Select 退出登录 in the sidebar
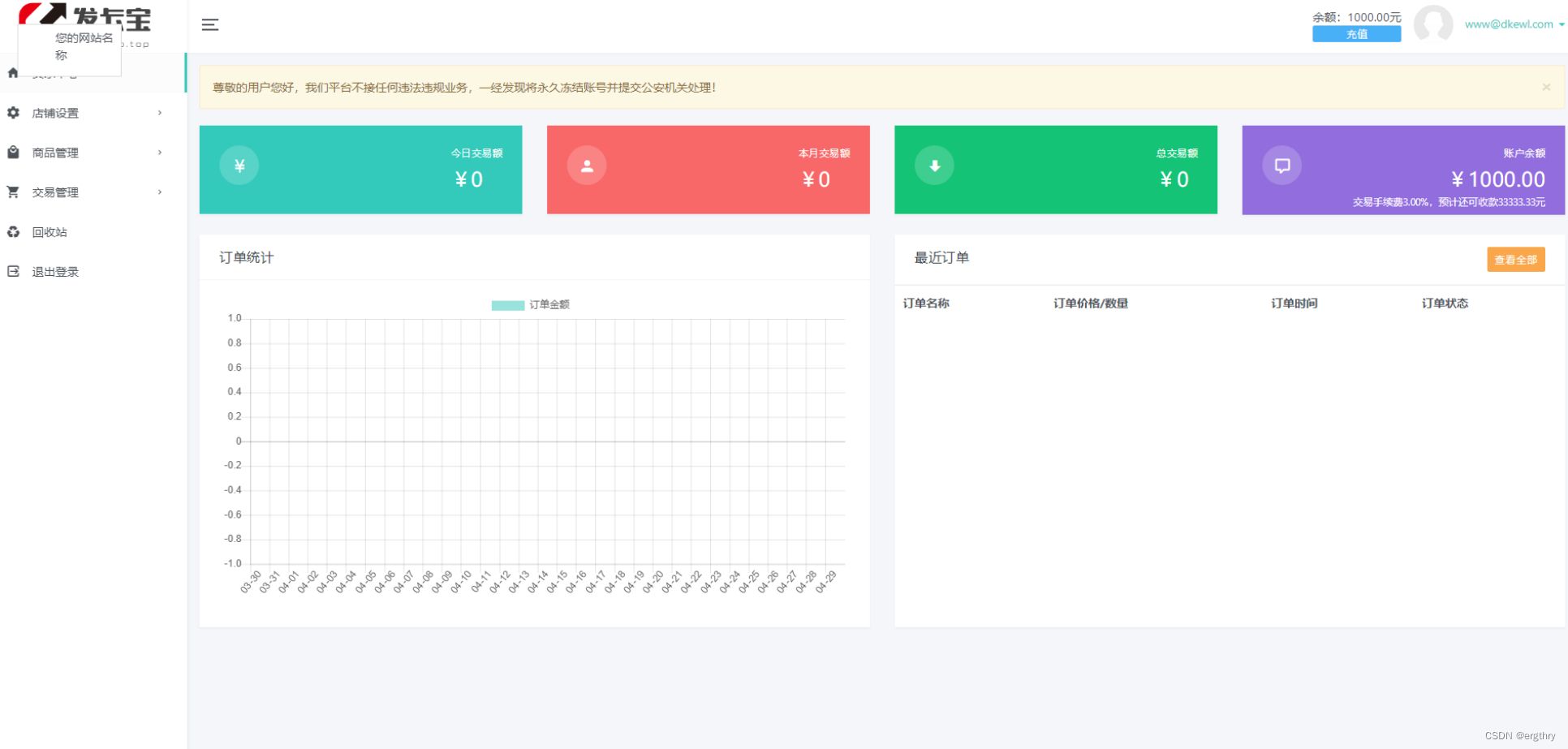Screen dimensions: 1568x749 point(55,271)
